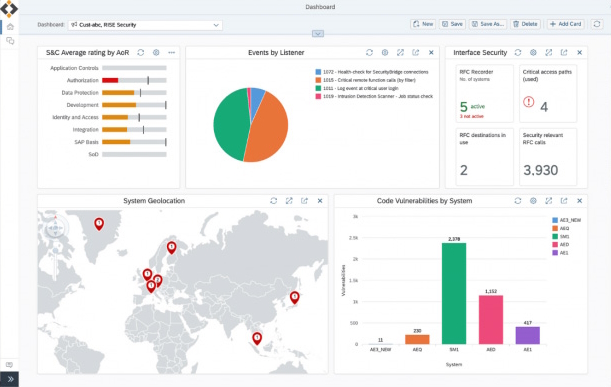Screen dimensions: 611x387
Task: Open settings of Code Vulnerabilities card
Action: tap(533, 201)
